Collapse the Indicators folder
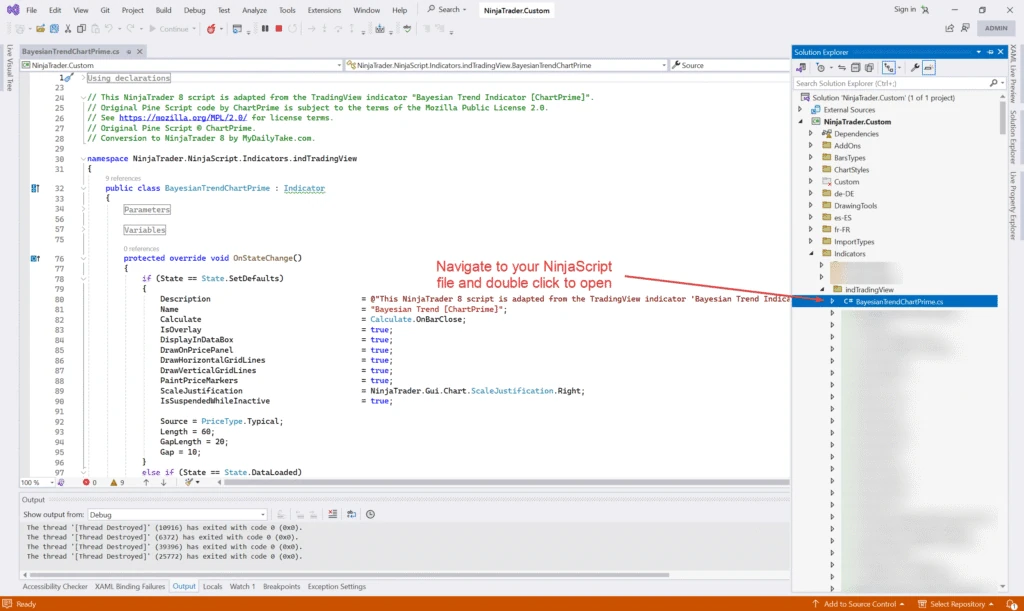The height and width of the screenshot is (611, 1024). (811, 254)
